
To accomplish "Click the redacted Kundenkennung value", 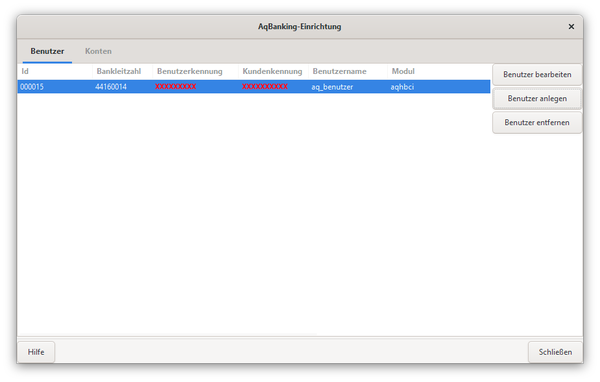I will tap(265, 87).
